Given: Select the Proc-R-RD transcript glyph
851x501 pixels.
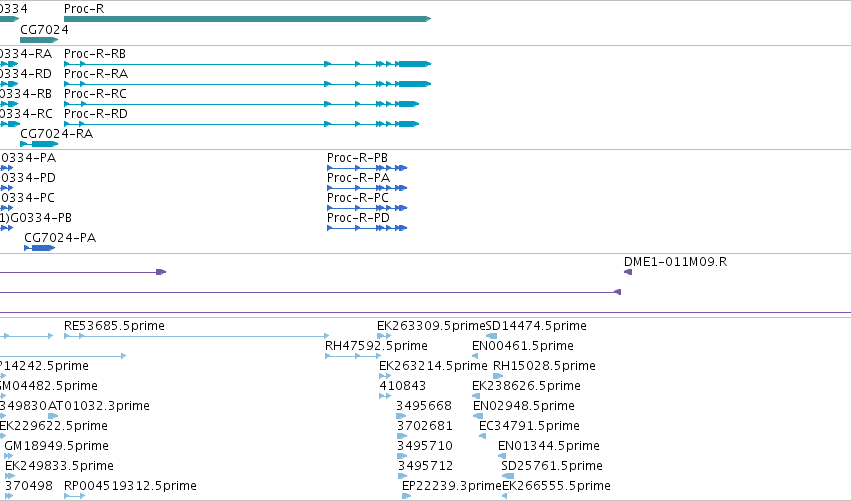Looking at the screenshot, I should [242, 124].
